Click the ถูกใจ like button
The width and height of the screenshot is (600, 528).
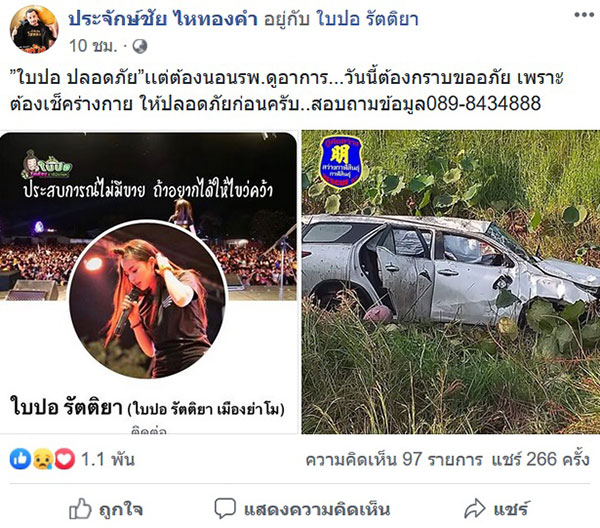[x=106, y=509]
